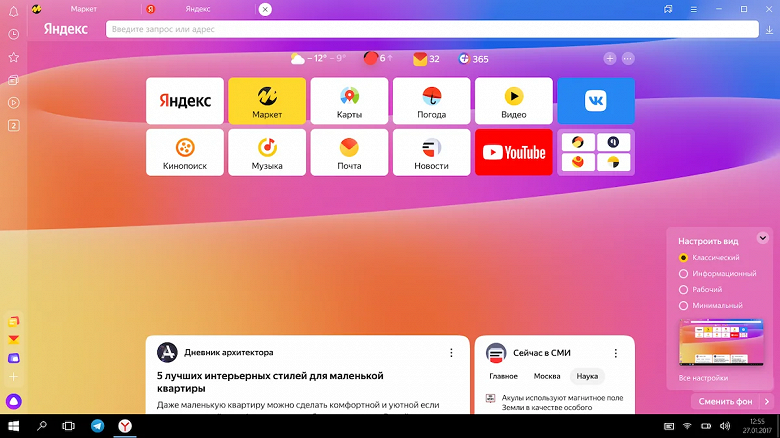This screenshot has height=438, width=780.
Task: Open Яндекс tile on tableau
Action: pyautogui.click(x=185, y=101)
